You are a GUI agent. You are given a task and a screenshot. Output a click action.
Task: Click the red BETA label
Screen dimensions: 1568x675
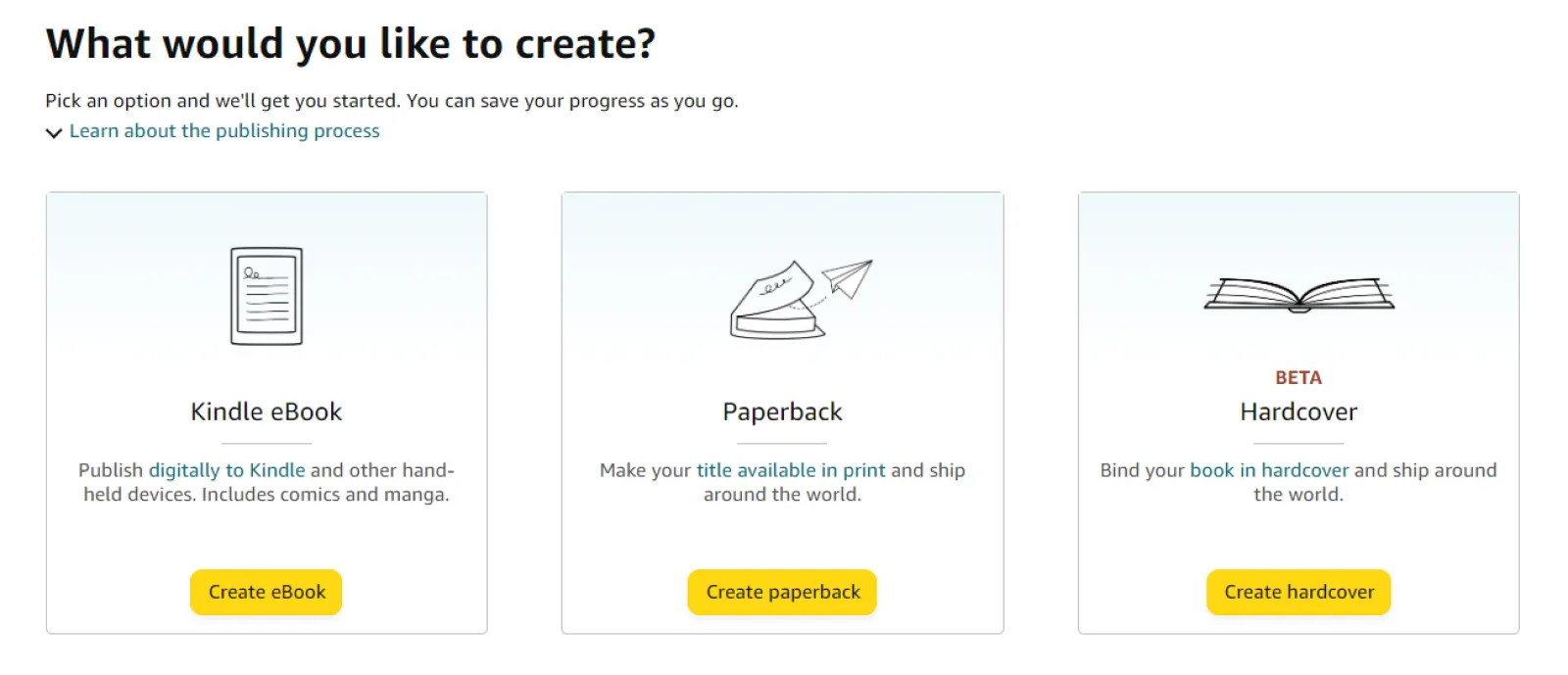point(1298,378)
